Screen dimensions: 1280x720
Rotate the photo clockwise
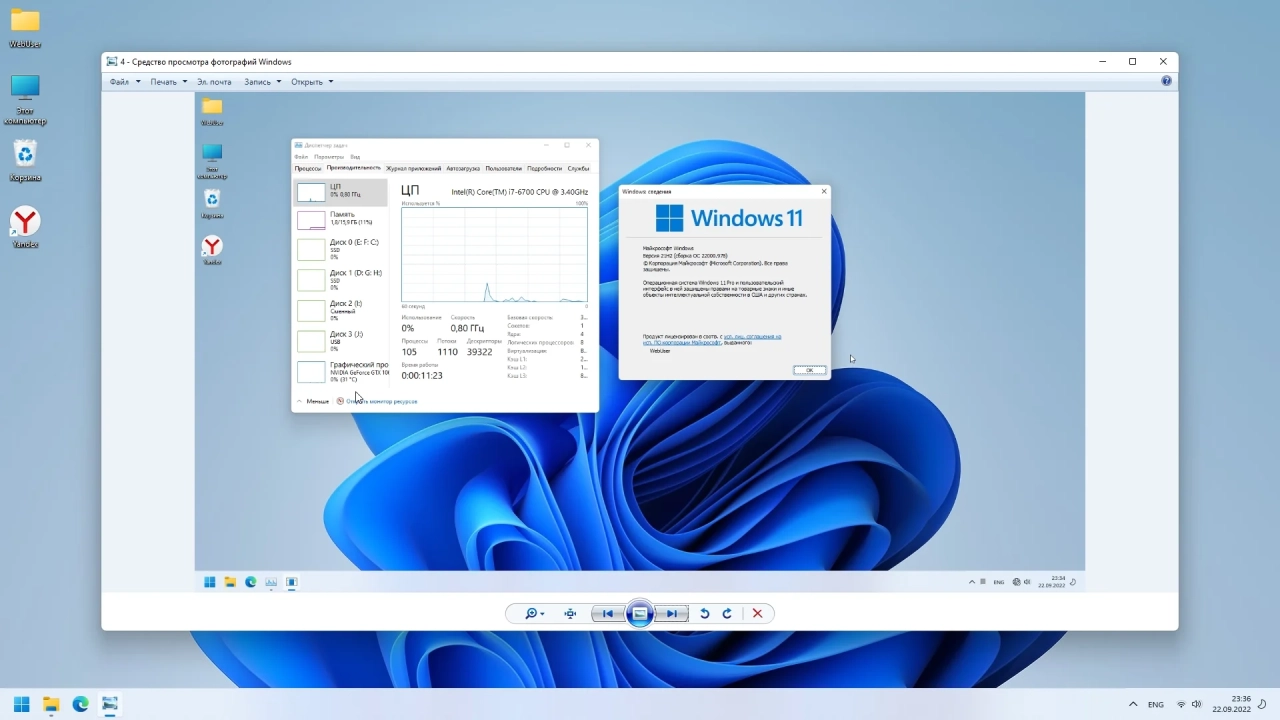[727, 614]
